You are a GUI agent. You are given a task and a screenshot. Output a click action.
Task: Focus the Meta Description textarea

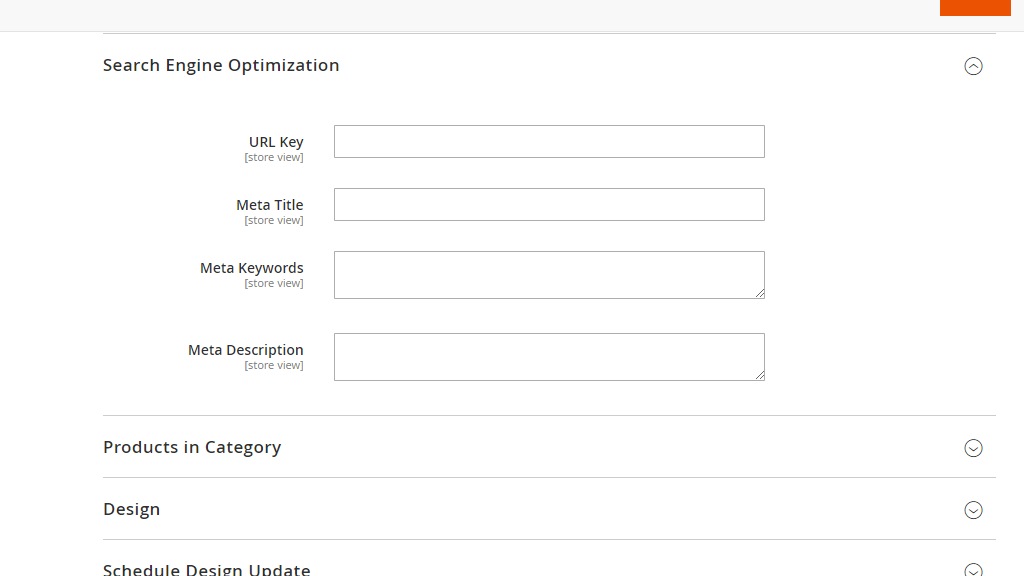[548, 356]
